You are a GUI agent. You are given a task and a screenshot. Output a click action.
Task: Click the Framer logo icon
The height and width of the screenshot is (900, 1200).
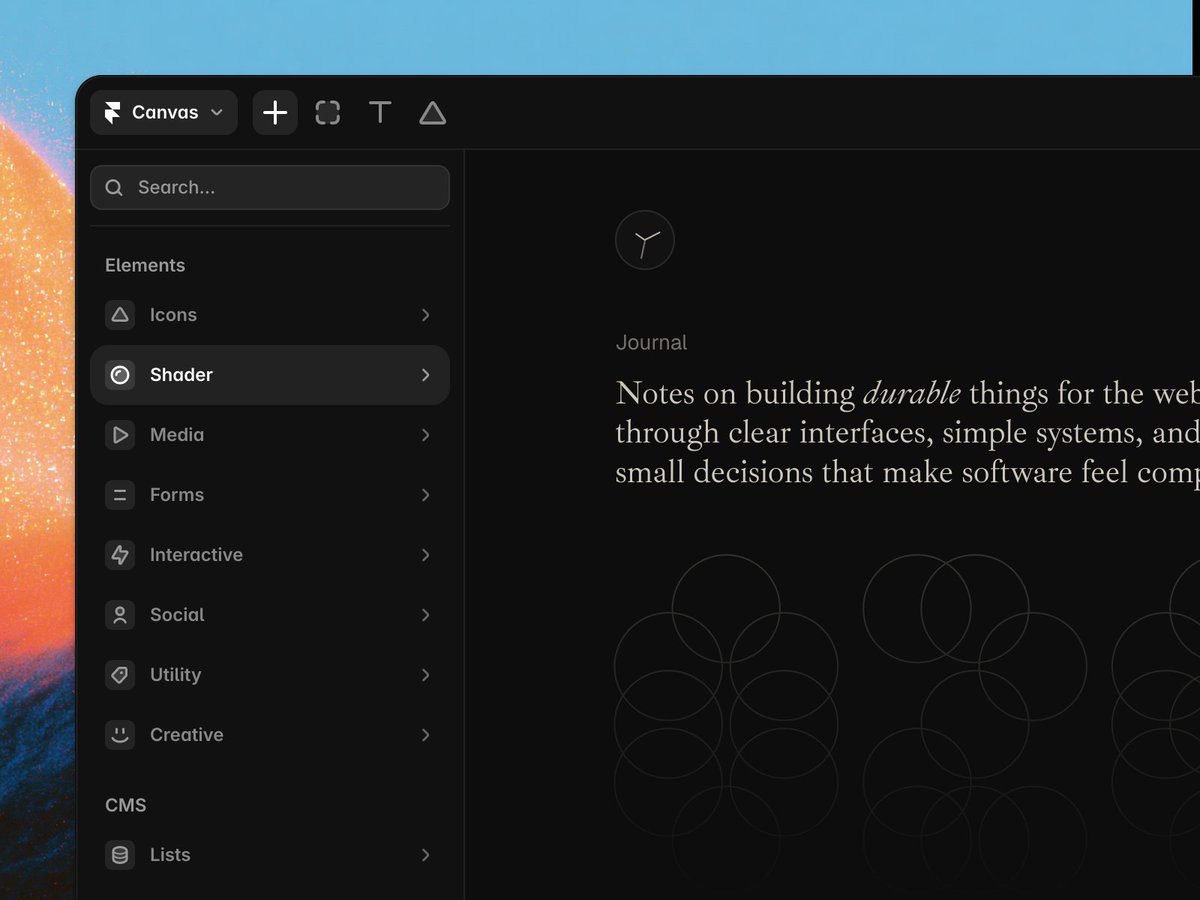pos(112,113)
